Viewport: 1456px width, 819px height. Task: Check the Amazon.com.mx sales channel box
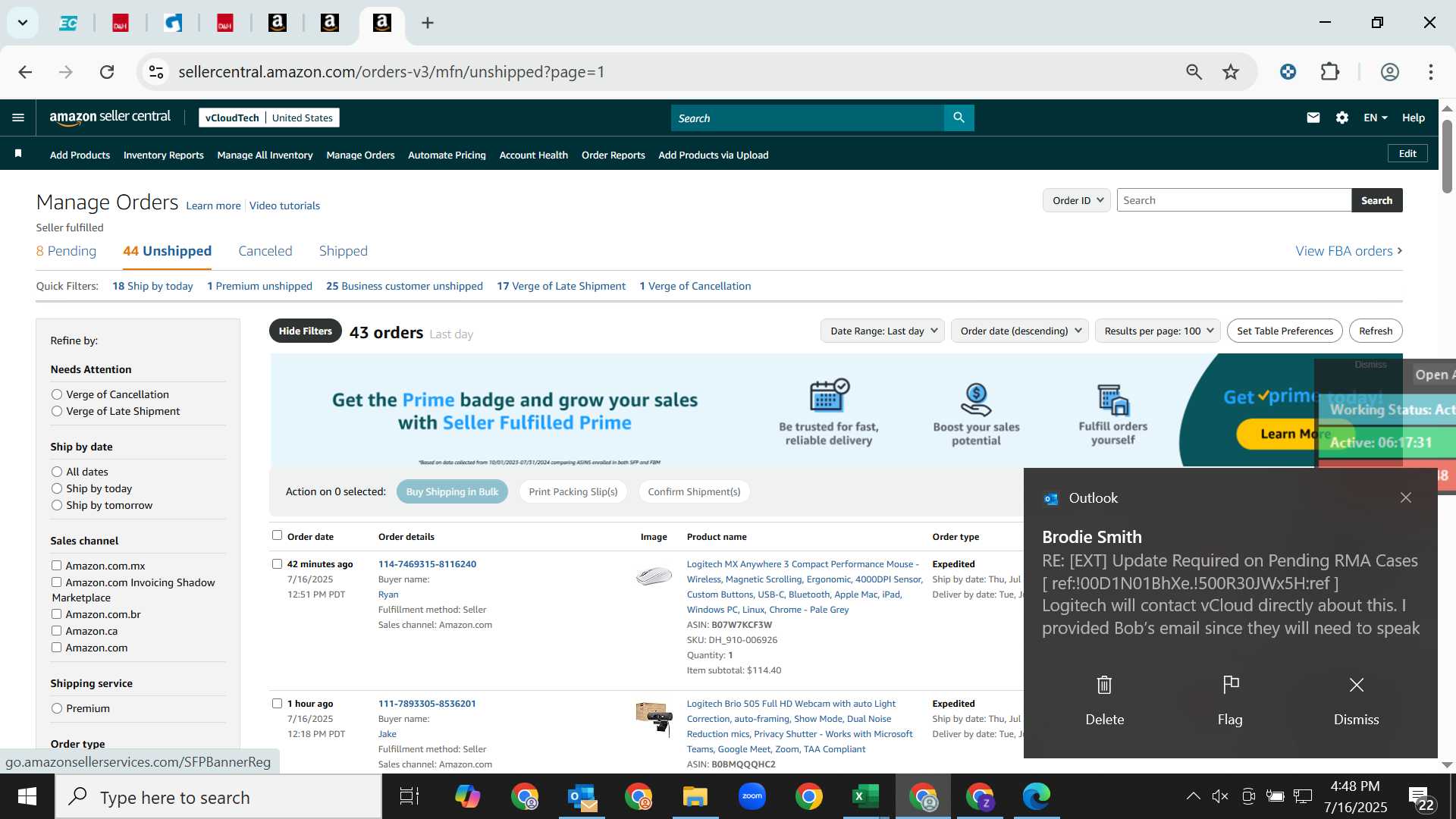56,565
